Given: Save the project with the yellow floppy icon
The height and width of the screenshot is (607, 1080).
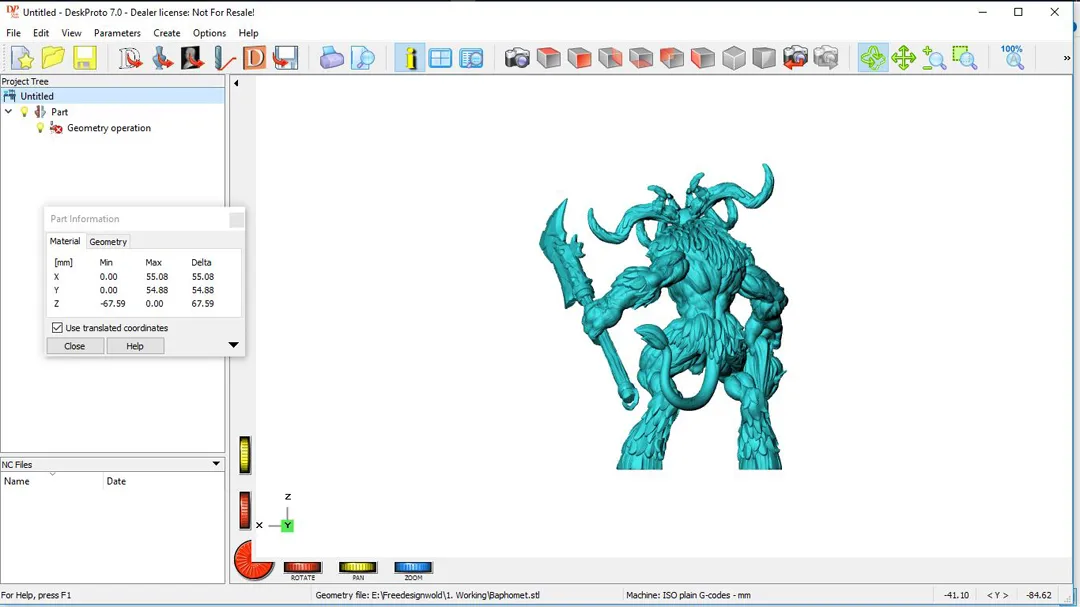Looking at the screenshot, I should (85, 58).
